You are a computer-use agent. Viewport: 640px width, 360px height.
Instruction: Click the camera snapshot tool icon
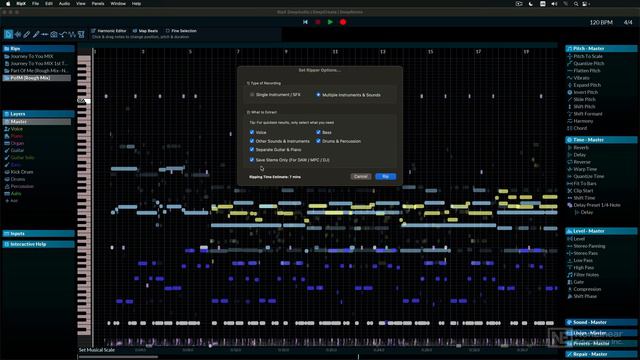(x=54, y=35)
